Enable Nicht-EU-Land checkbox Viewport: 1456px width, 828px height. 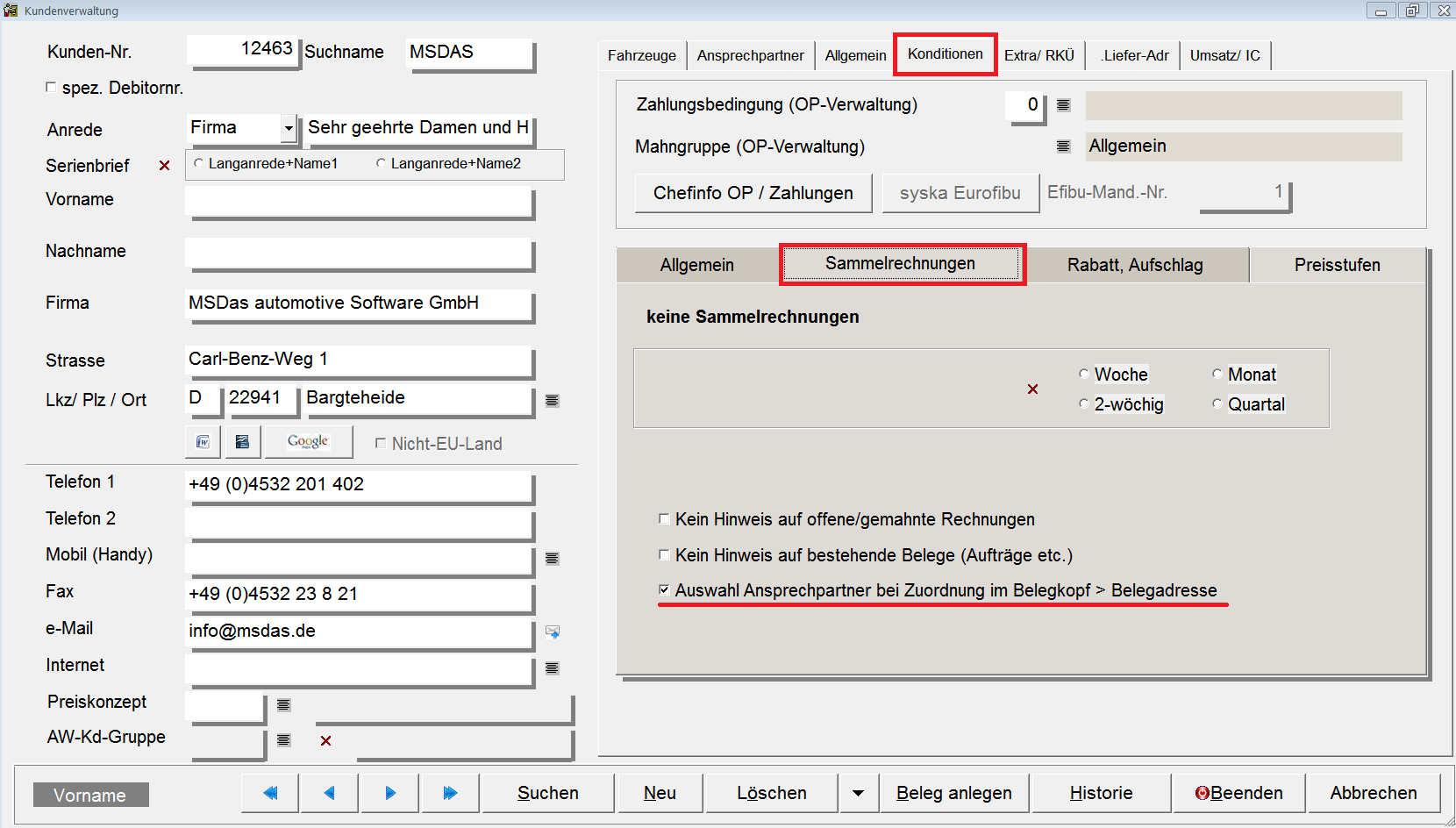[x=381, y=443]
